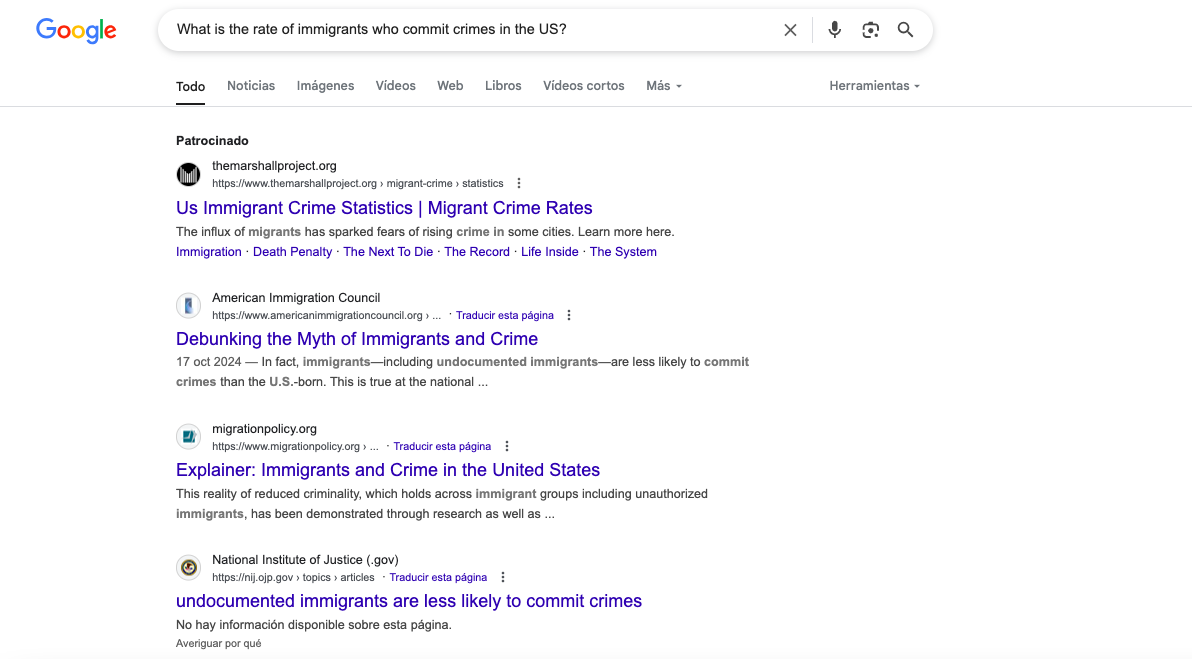Clear the search query with X icon

(x=791, y=30)
